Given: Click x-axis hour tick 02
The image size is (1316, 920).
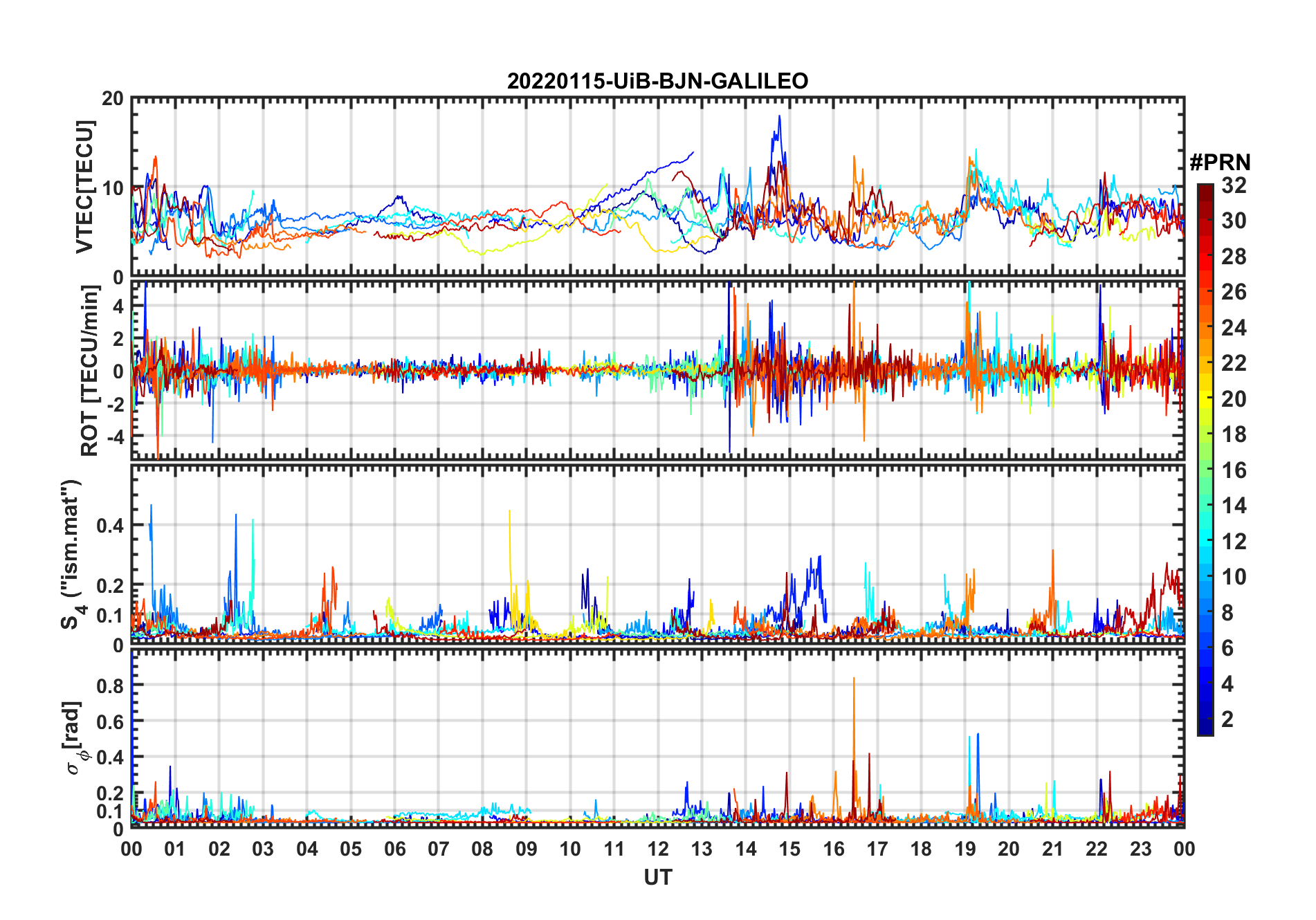Looking at the screenshot, I should (x=219, y=849).
